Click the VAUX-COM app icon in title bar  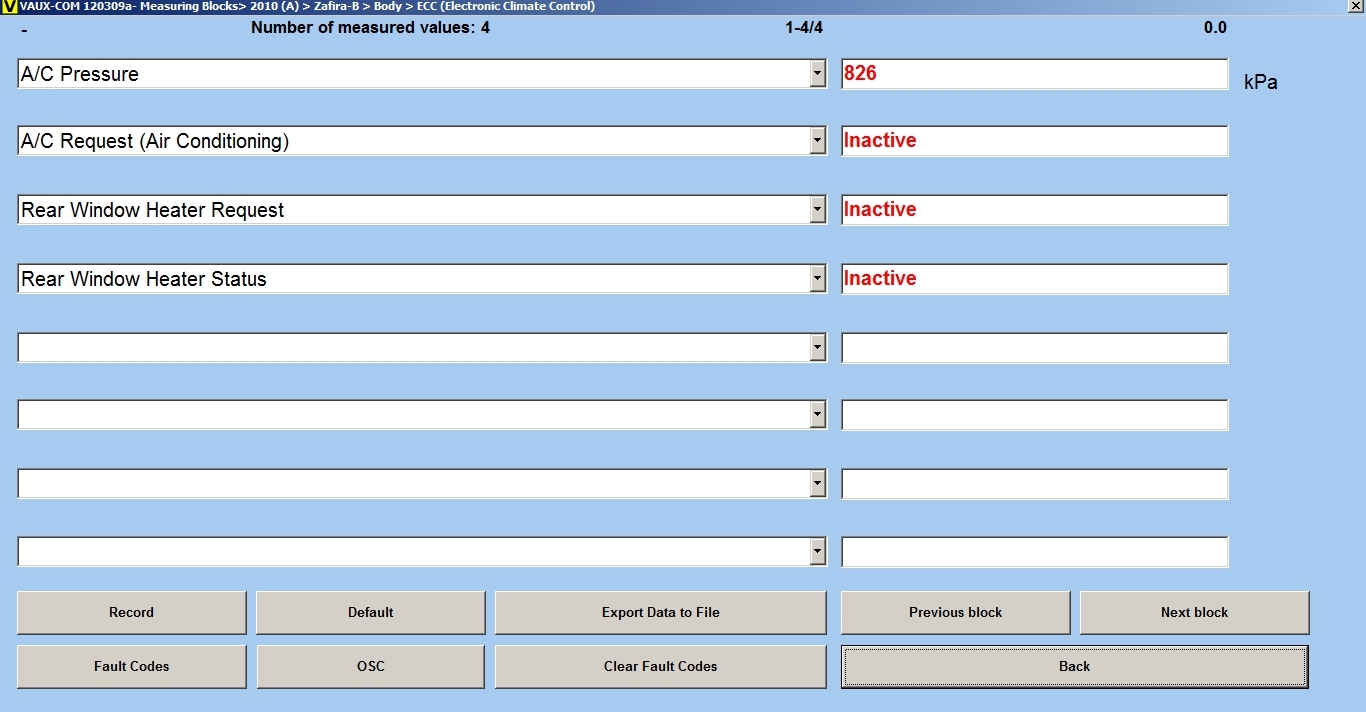coord(9,6)
